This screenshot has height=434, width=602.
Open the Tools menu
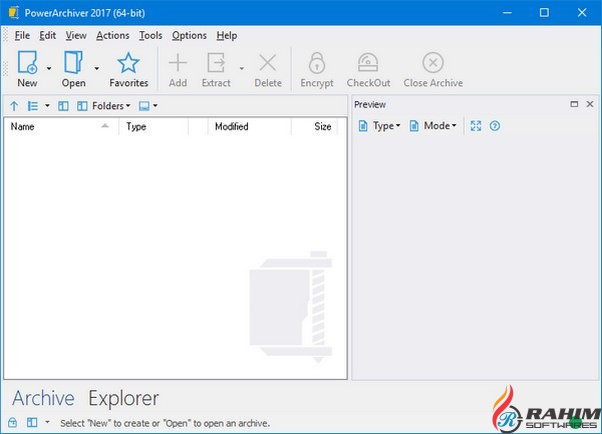pyautogui.click(x=150, y=35)
